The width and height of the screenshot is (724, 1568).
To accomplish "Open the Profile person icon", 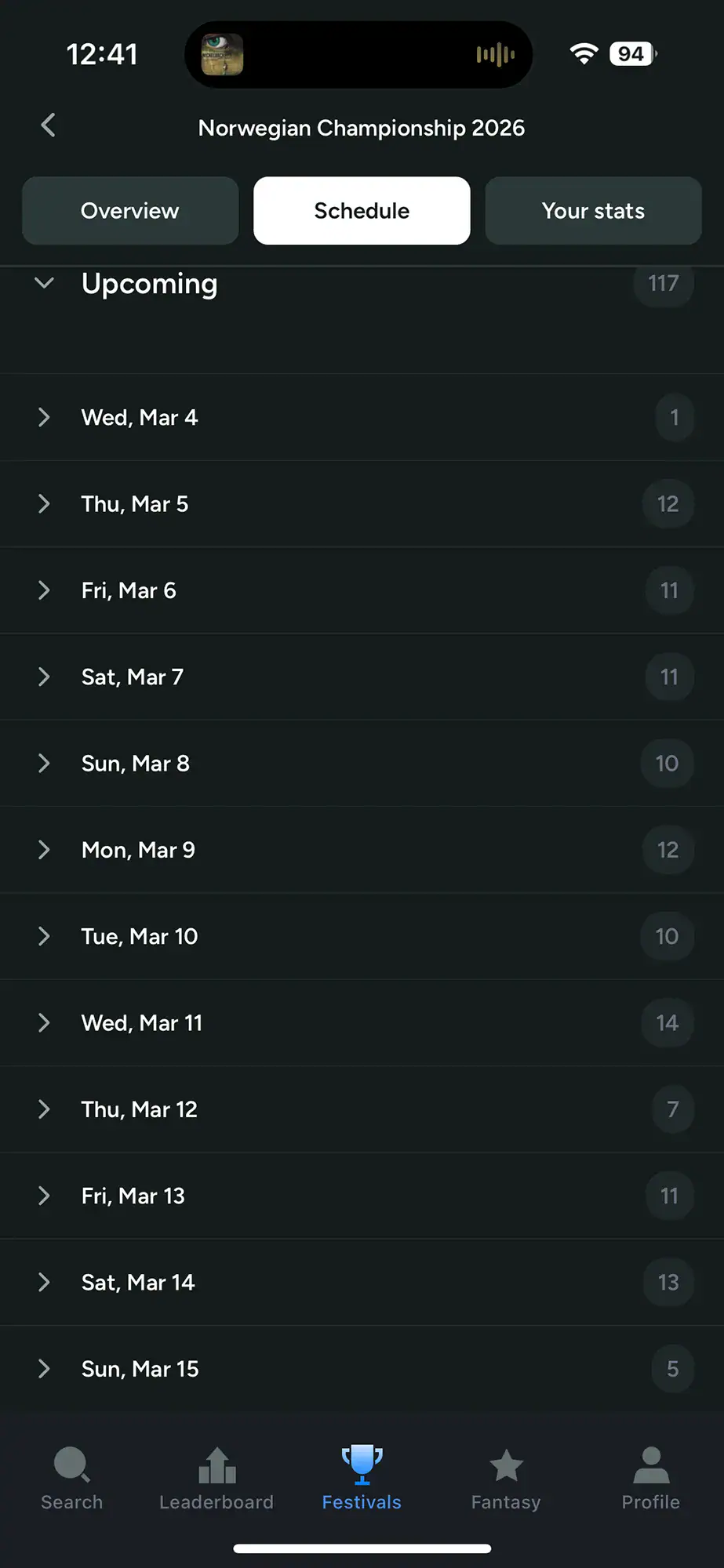I will (x=650, y=1465).
